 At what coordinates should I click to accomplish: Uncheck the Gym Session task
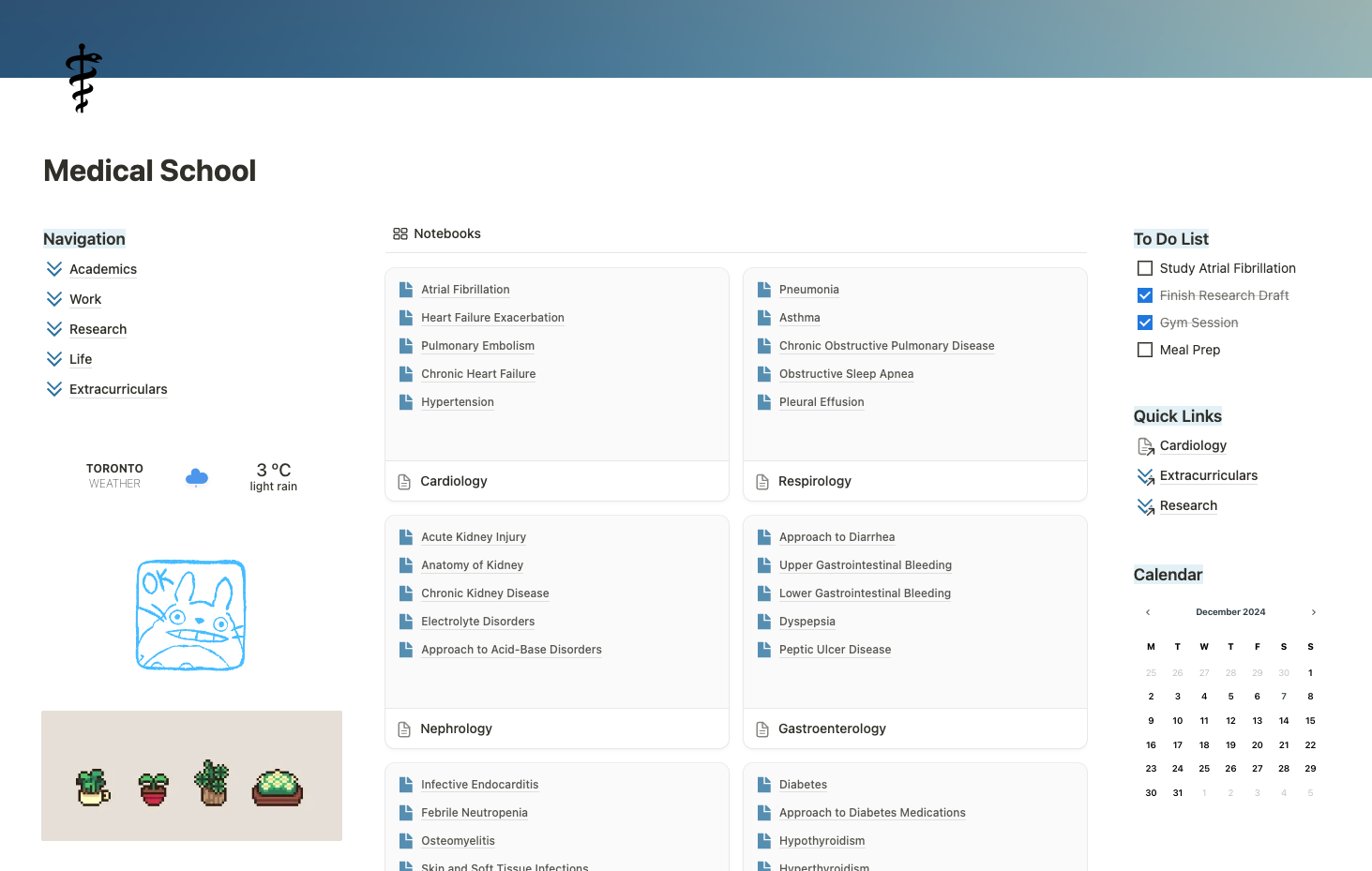1144,322
